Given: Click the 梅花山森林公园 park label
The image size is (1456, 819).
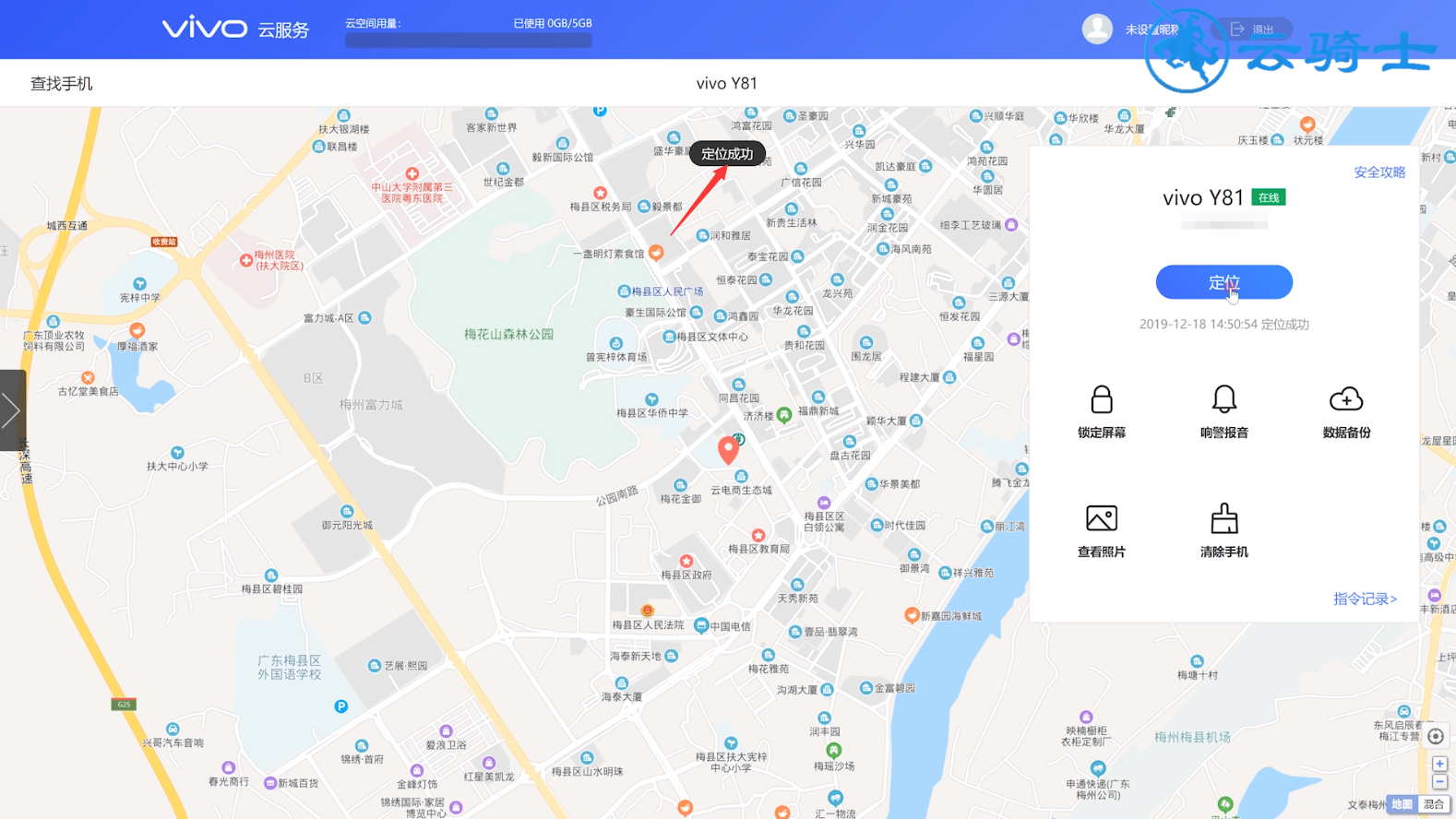Looking at the screenshot, I should pos(508,334).
